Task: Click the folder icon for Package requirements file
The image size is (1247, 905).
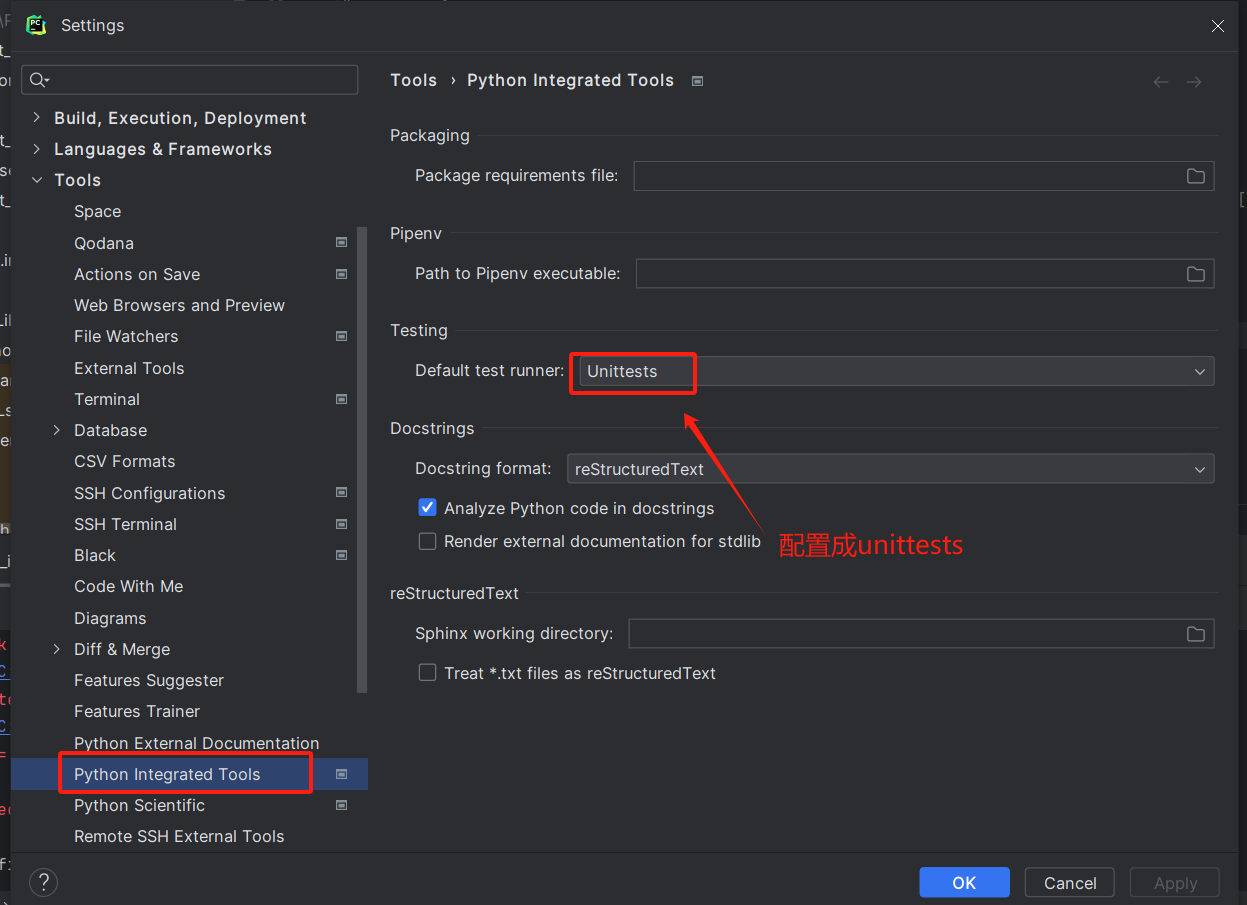Action: click(x=1195, y=176)
